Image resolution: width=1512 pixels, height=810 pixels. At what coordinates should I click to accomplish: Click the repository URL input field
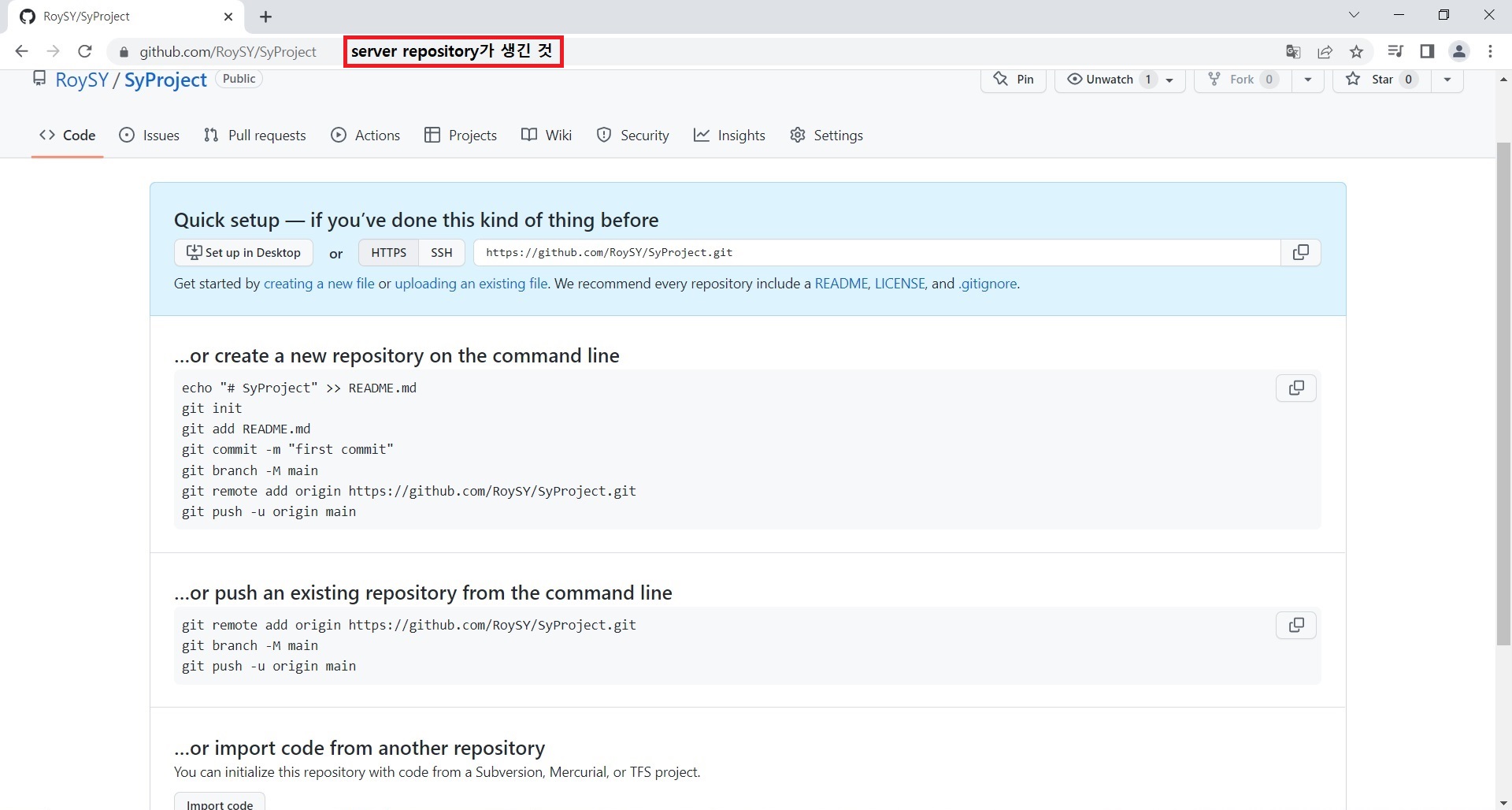[x=877, y=252]
